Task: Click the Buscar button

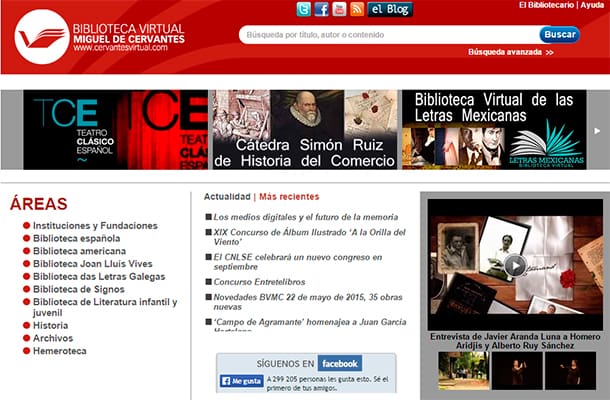Action: 559,35
